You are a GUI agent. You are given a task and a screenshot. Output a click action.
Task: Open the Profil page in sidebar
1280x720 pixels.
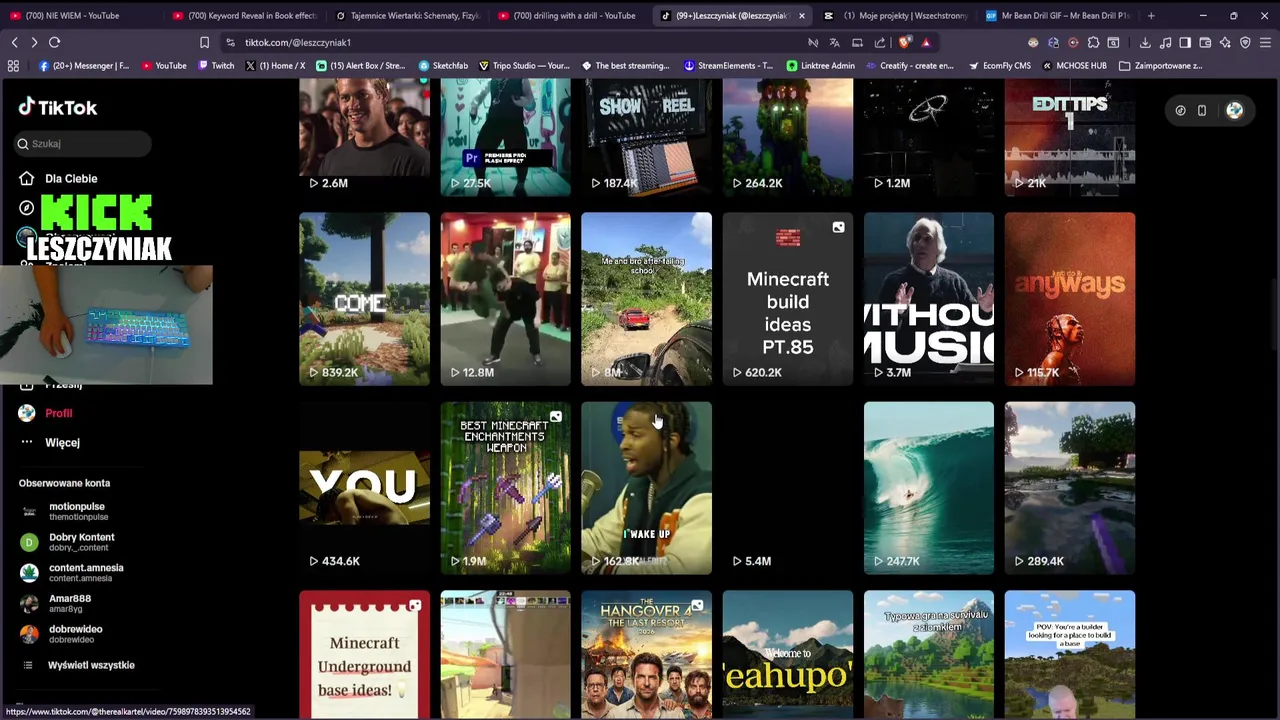[46, 413]
